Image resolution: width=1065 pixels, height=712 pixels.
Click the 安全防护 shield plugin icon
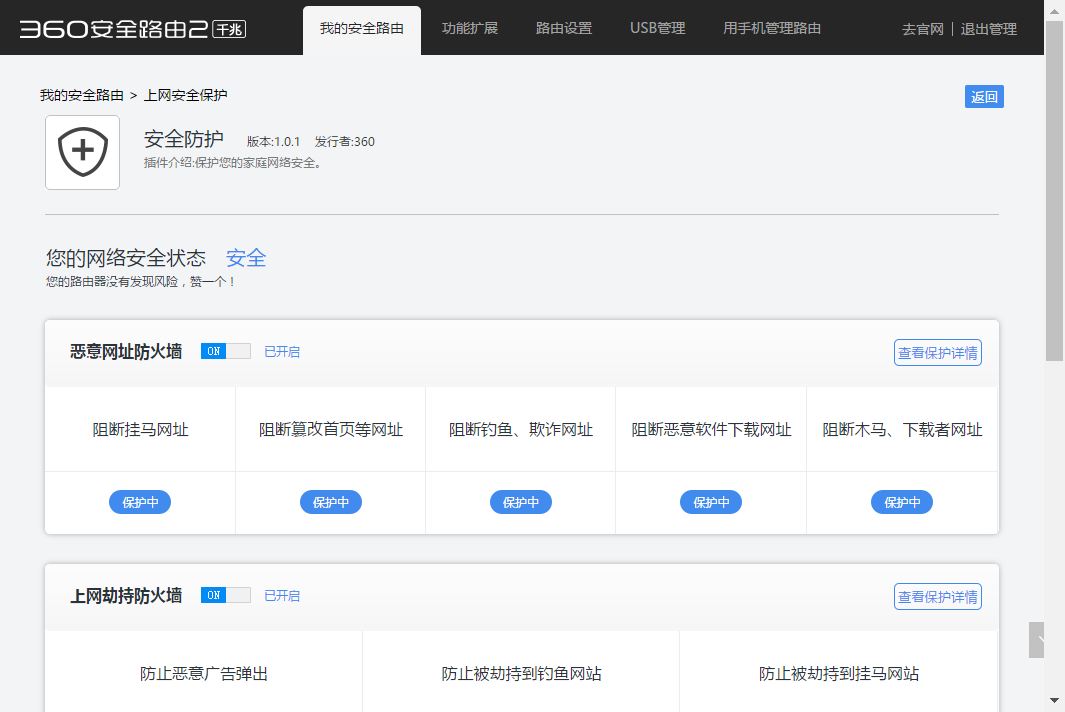point(82,152)
